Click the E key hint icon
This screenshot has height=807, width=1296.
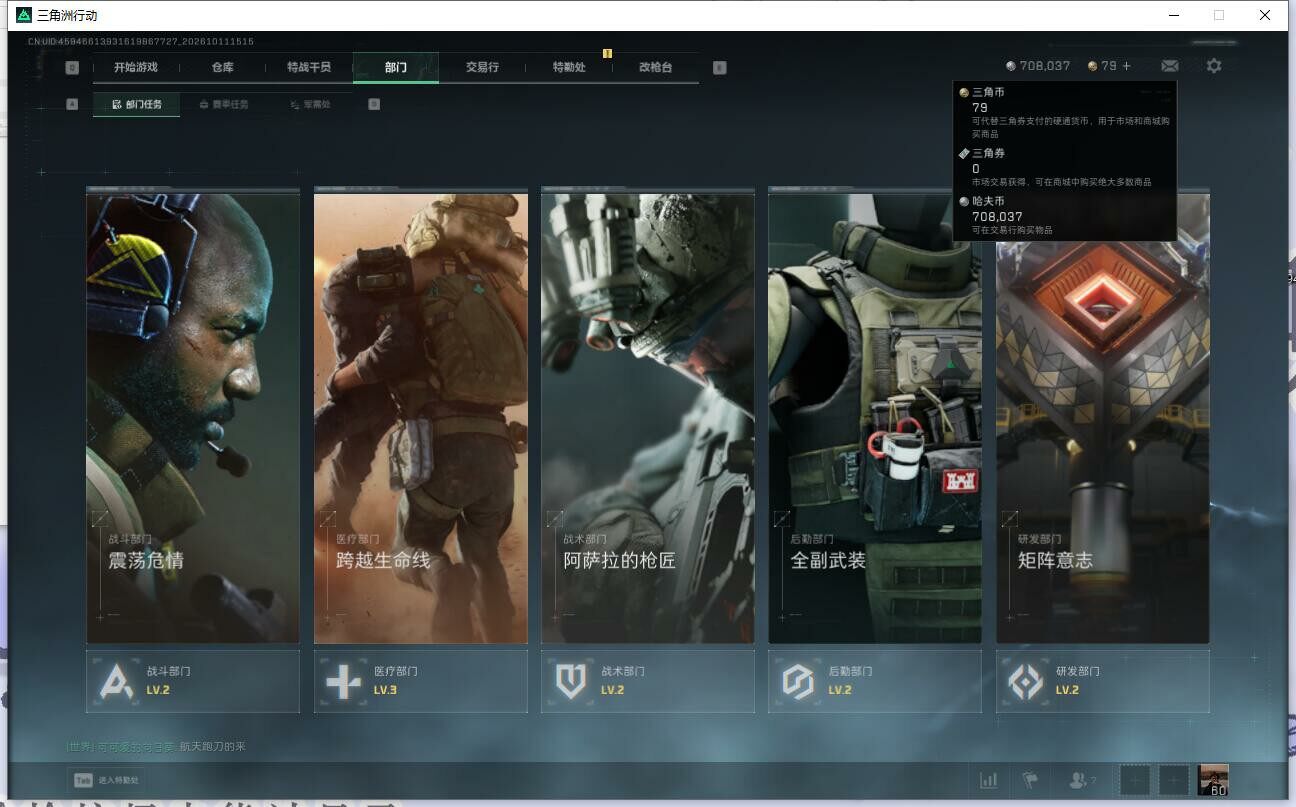(719, 68)
